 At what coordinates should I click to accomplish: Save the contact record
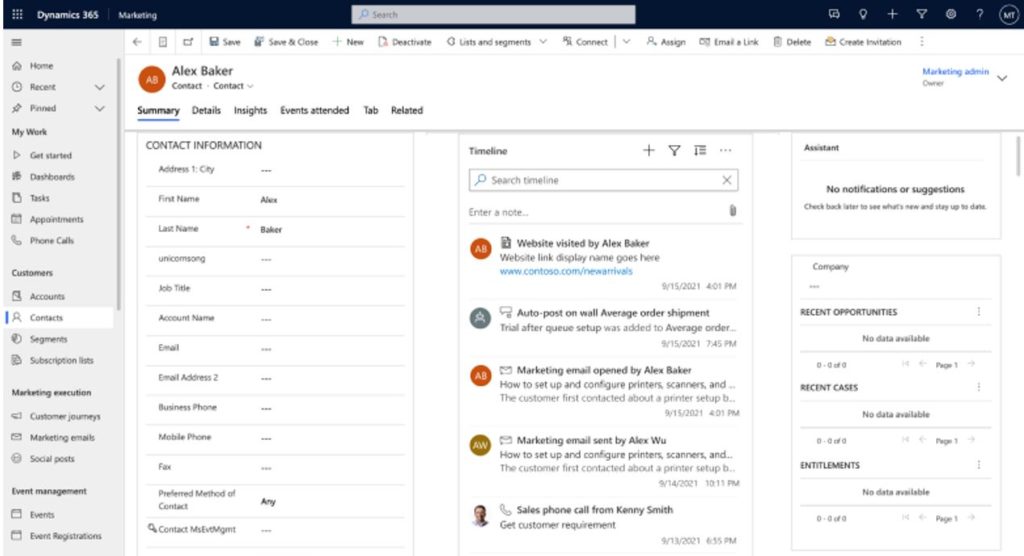(x=225, y=42)
